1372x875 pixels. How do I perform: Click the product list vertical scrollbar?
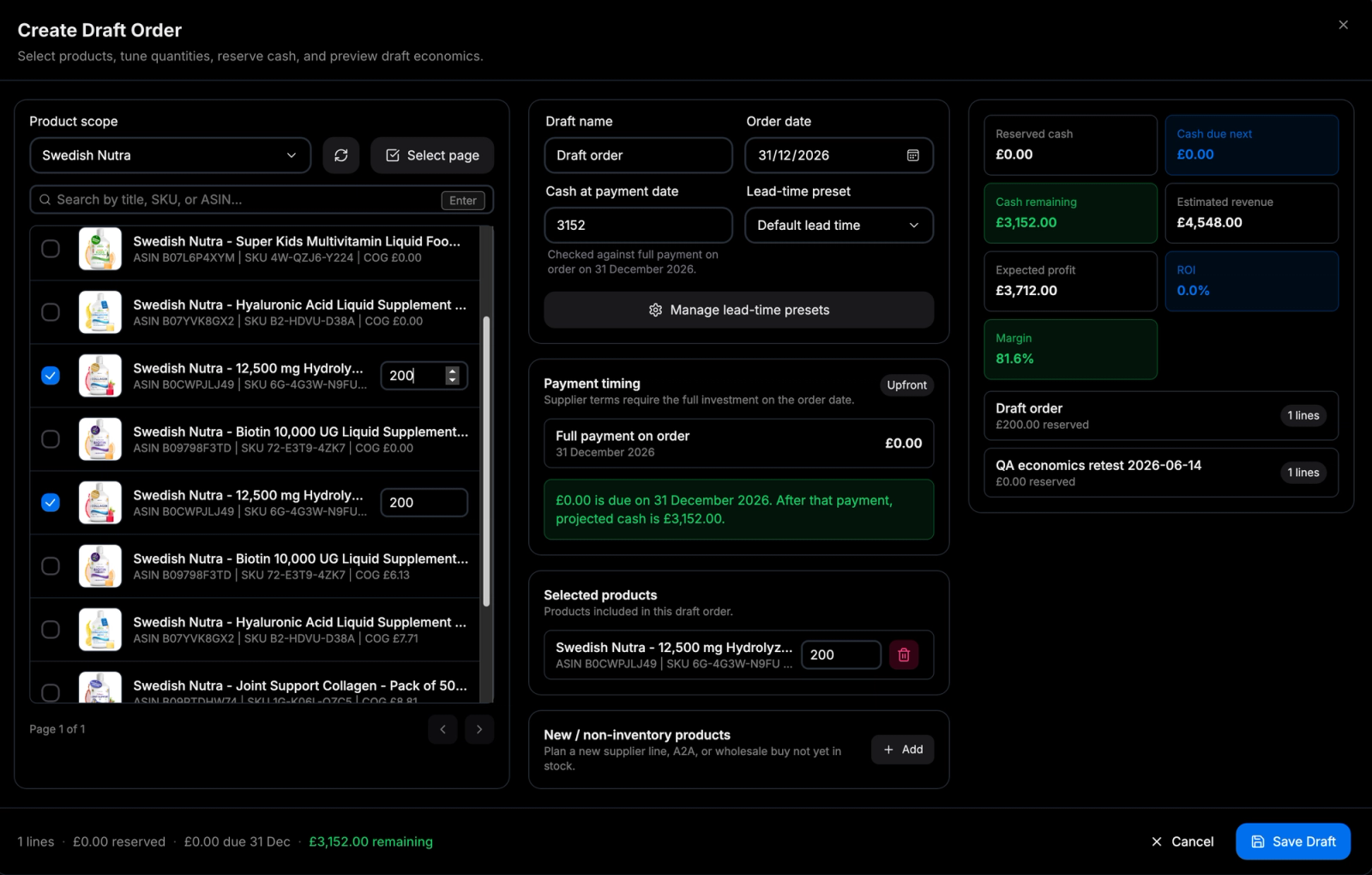[x=486, y=462]
